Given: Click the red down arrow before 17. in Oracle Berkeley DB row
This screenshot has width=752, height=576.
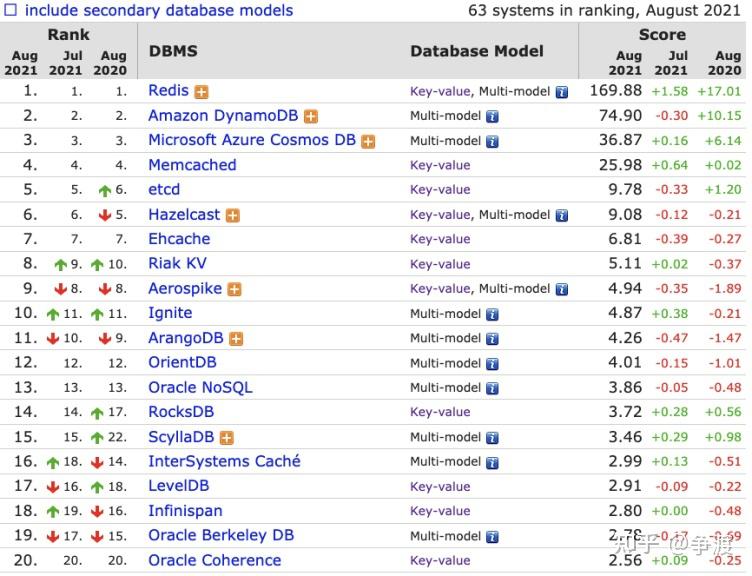Looking at the screenshot, I should pyautogui.click(x=53, y=537).
